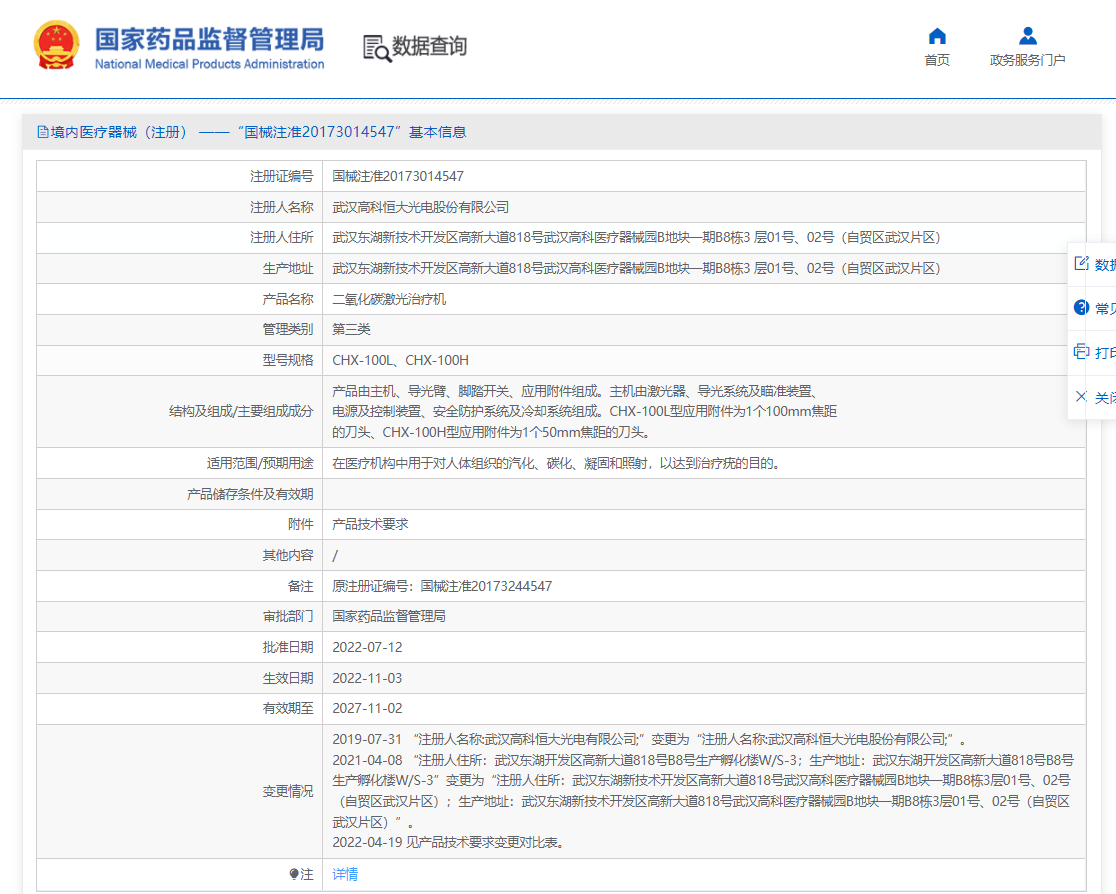
Task: Click the document icon before 境内医疗器械
Action: click(x=43, y=132)
